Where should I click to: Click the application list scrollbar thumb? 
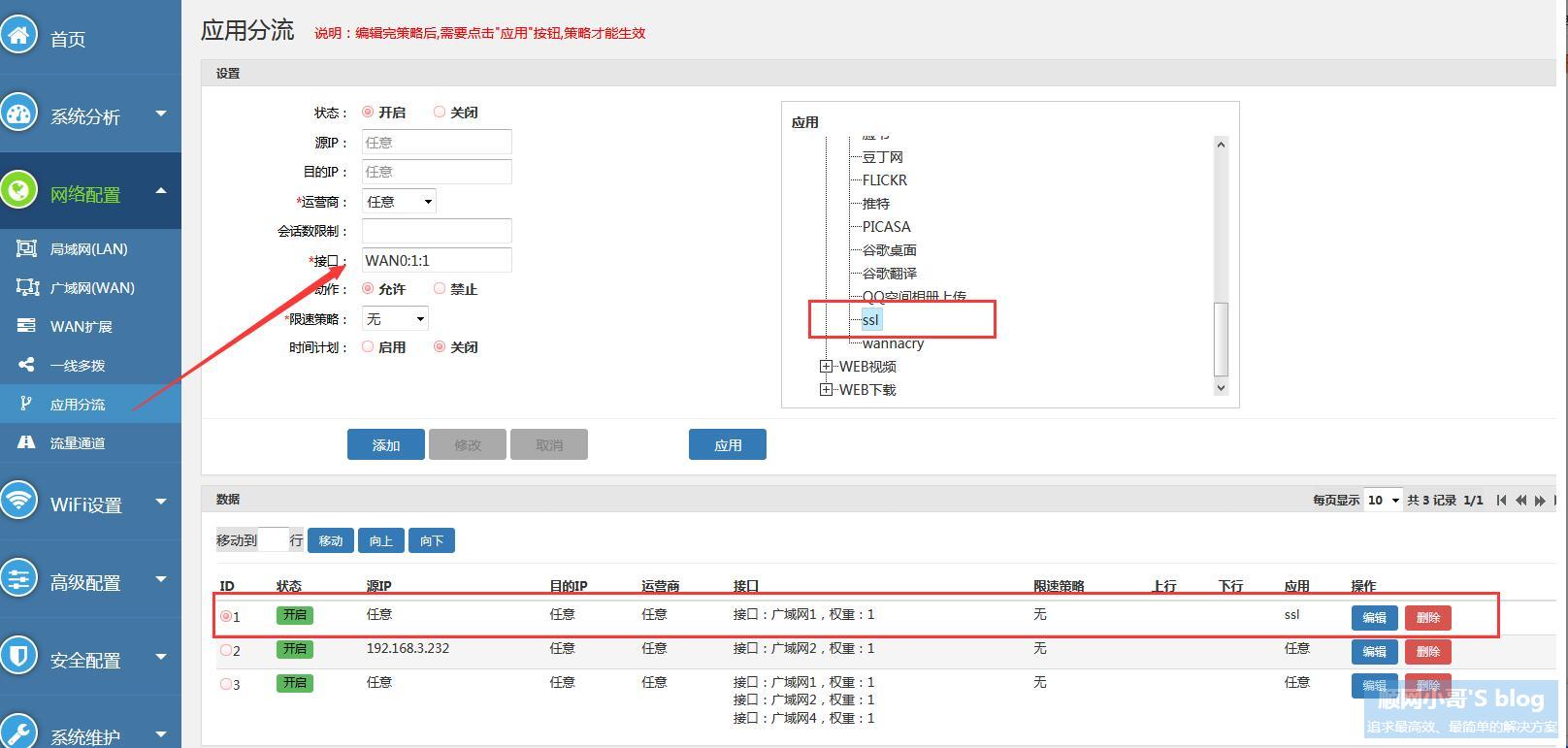(1221, 339)
